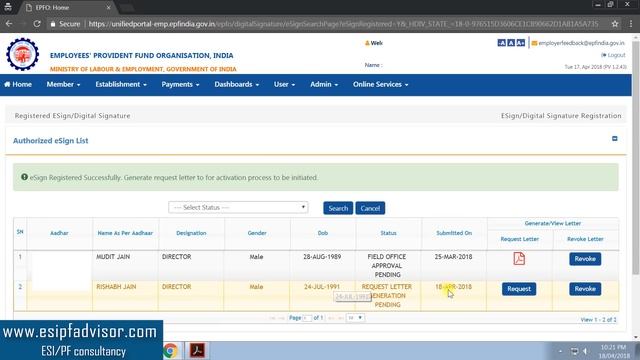Open the User dropdown menu
Image resolution: width=640 pixels, height=360 pixels.
(x=284, y=84)
